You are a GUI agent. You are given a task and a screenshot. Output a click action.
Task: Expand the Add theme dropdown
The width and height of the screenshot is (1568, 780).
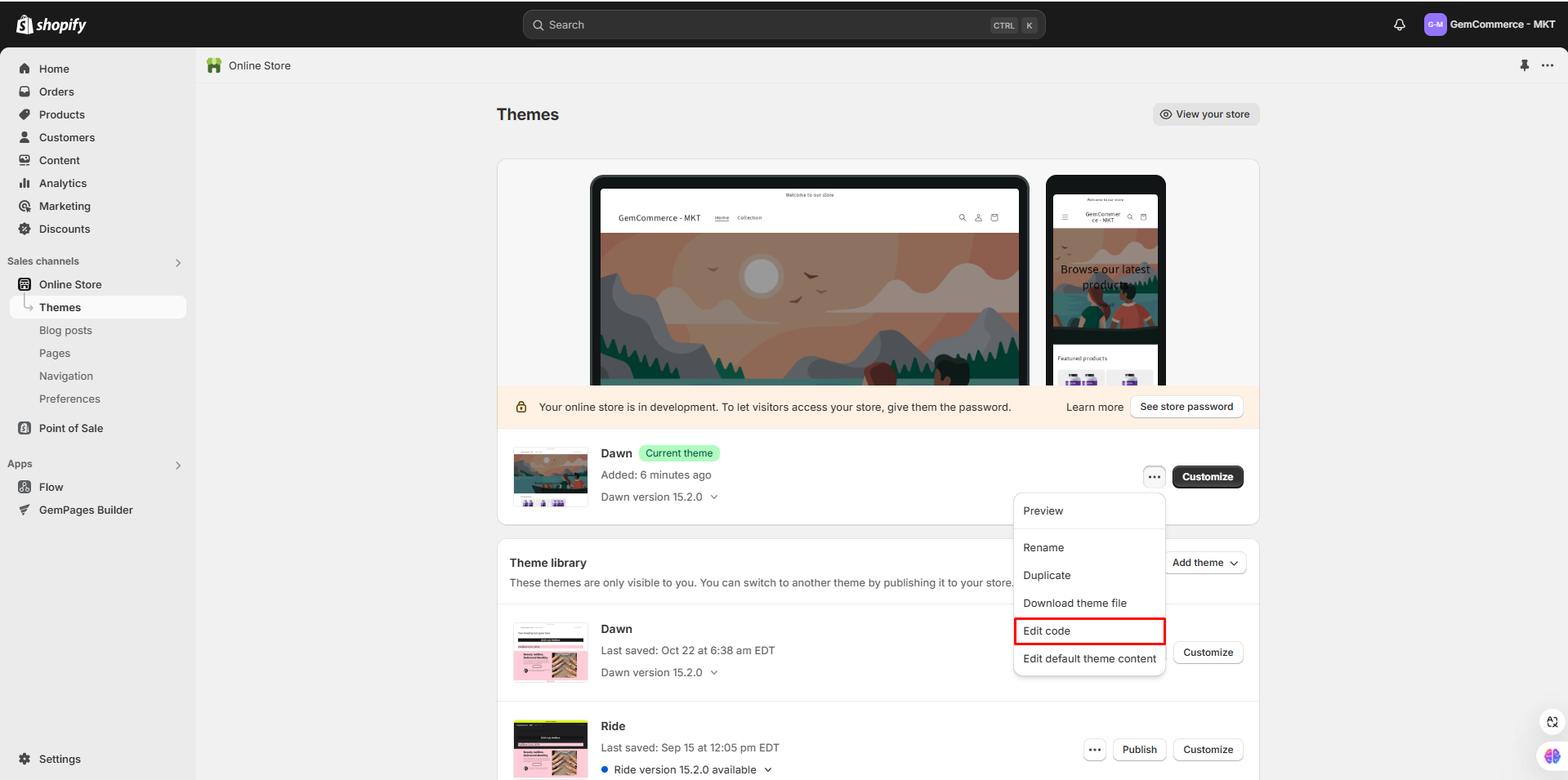click(1205, 563)
